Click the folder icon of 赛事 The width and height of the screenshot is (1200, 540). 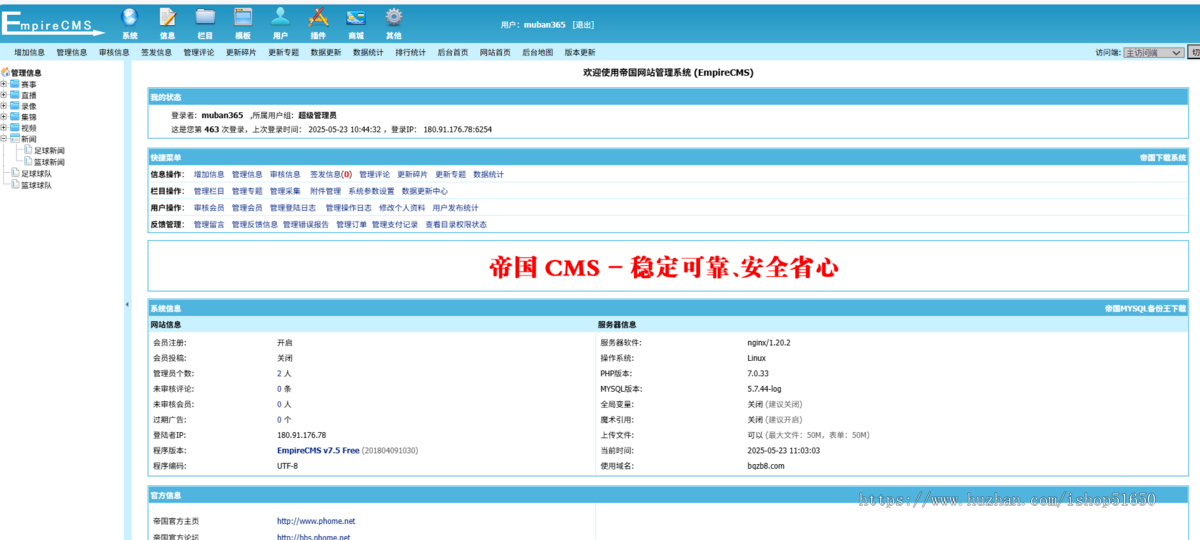[x=15, y=84]
